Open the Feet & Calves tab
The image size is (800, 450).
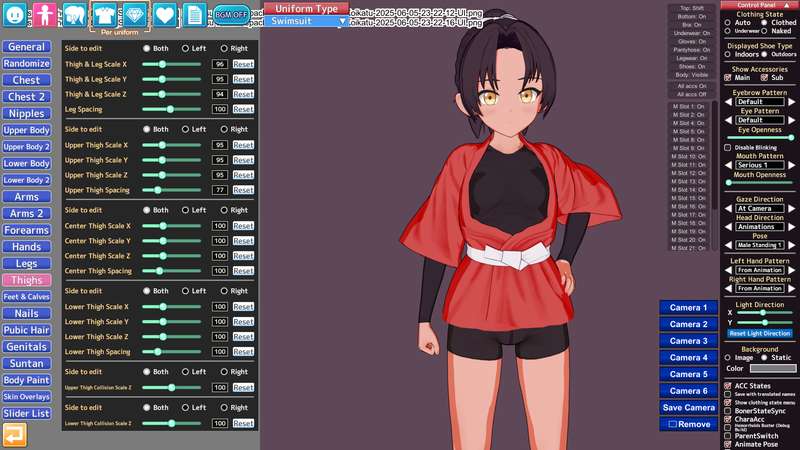pyautogui.click(x=27, y=296)
